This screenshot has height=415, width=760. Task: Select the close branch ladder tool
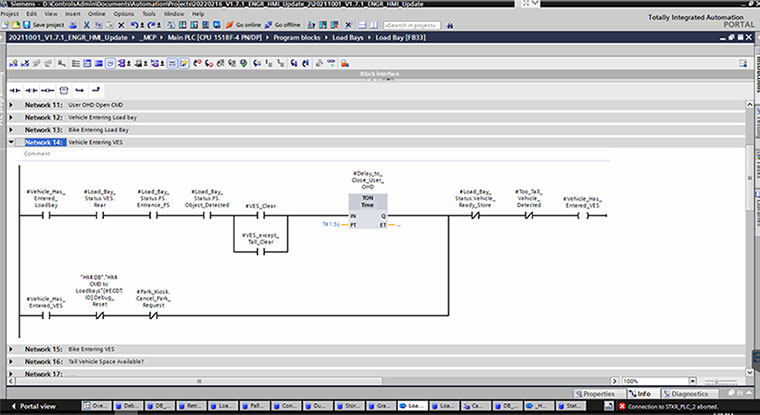(97, 89)
